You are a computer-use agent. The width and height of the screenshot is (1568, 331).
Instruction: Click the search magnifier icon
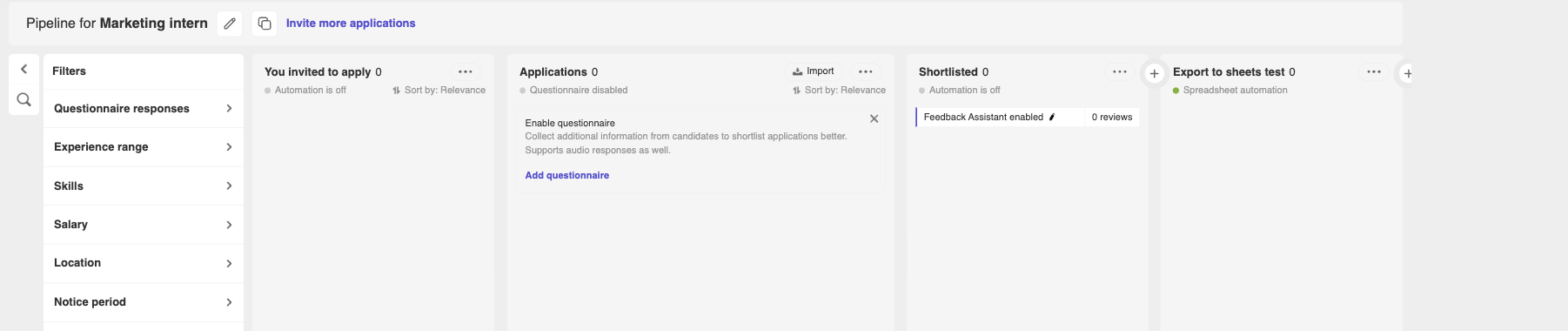coord(24,99)
